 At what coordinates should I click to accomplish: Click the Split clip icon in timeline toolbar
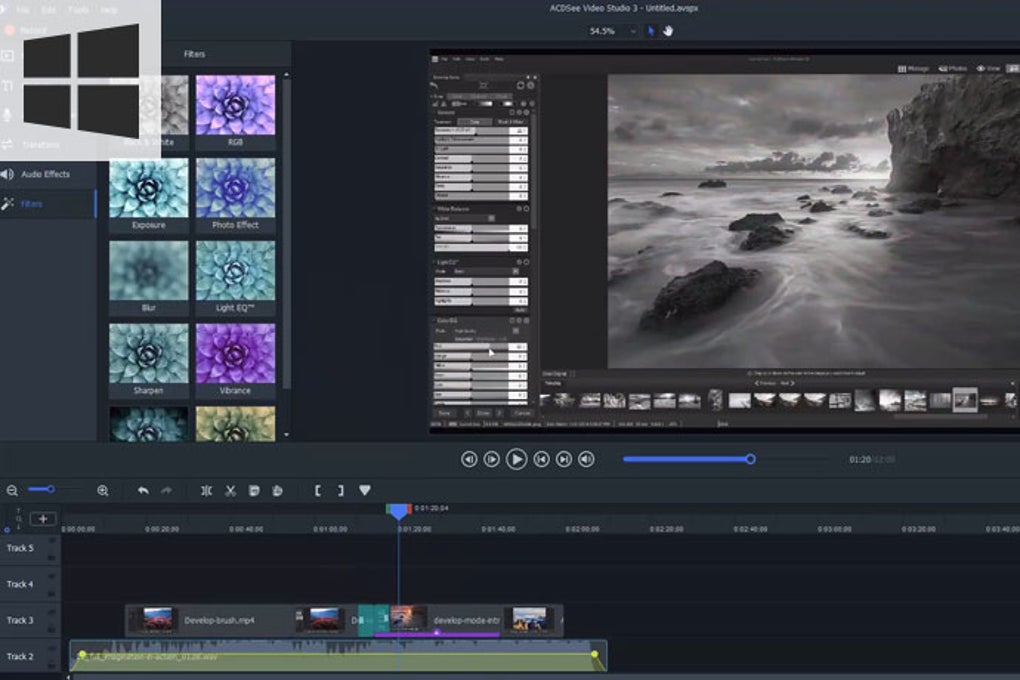(206, 490)
